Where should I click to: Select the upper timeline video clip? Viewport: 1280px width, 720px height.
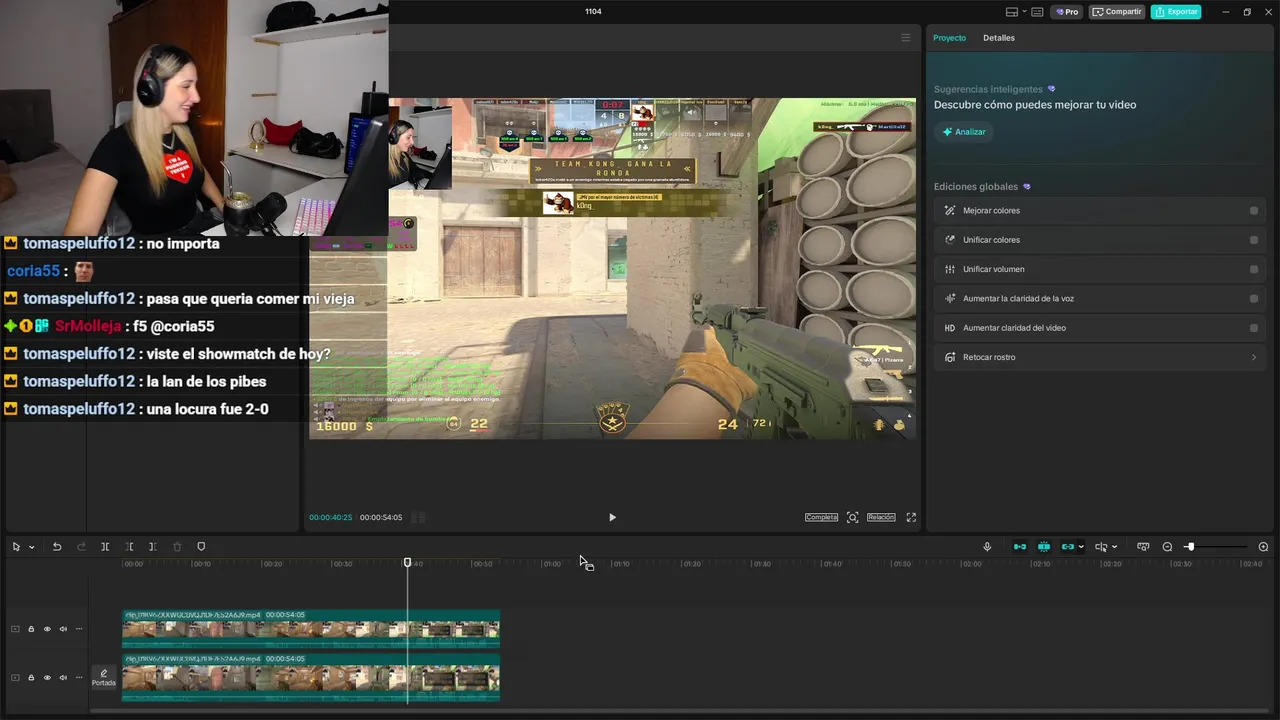click(311, 629)
